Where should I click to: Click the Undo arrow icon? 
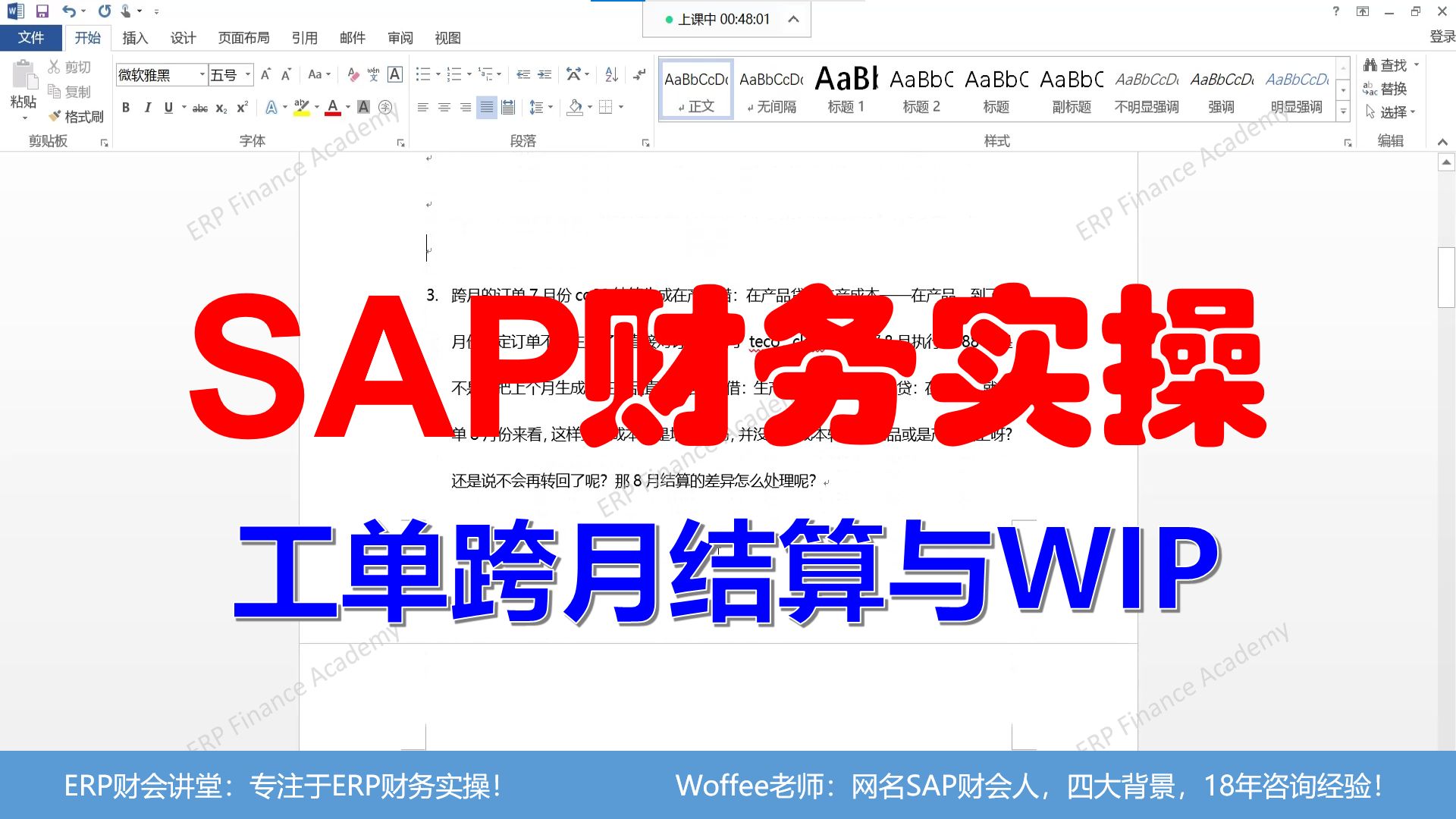click(x=69, y=11)
